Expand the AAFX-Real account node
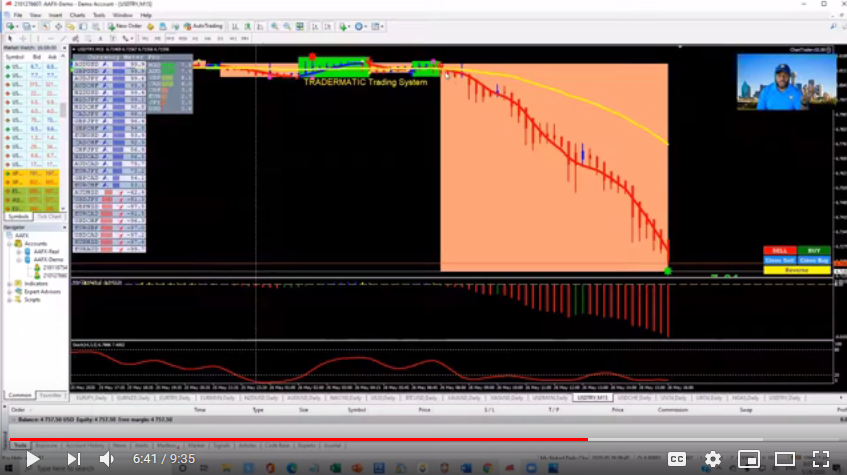 pyautogui.click(x=19, y=252)
